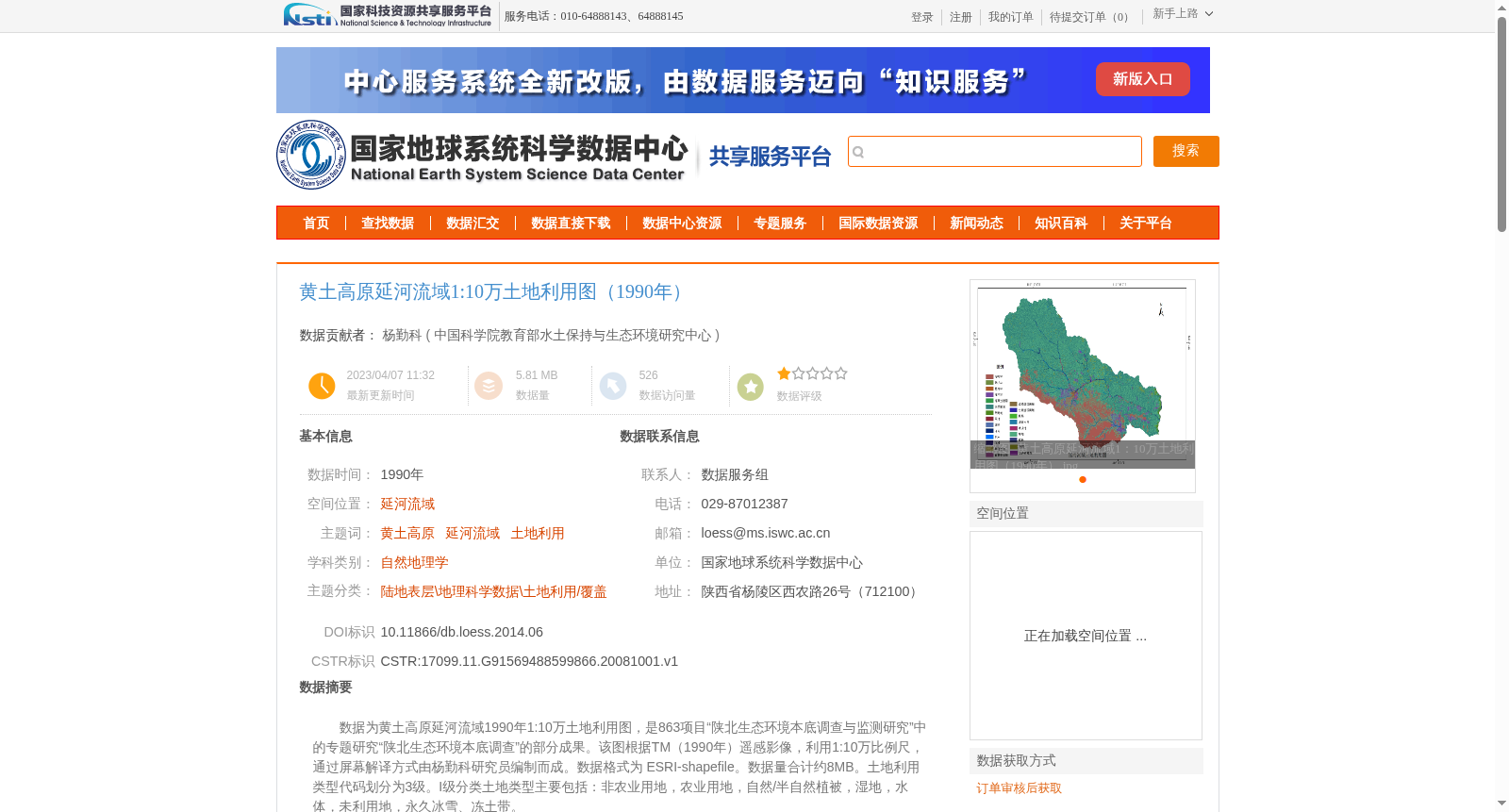
Task: Click the 2023/04/07 11:32 update time
Action: coord(390,375)
